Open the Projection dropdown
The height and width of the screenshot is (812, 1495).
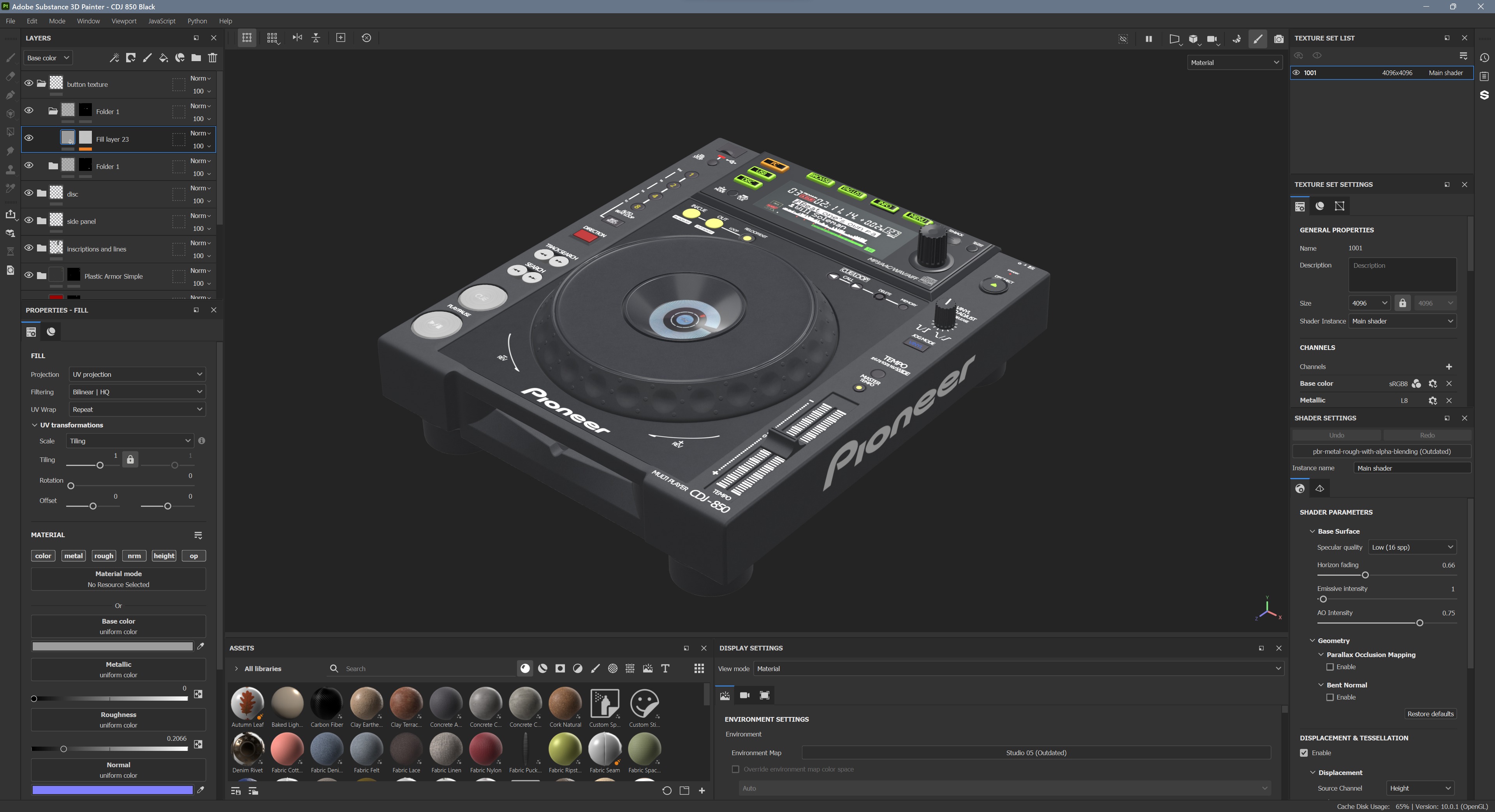137,374
